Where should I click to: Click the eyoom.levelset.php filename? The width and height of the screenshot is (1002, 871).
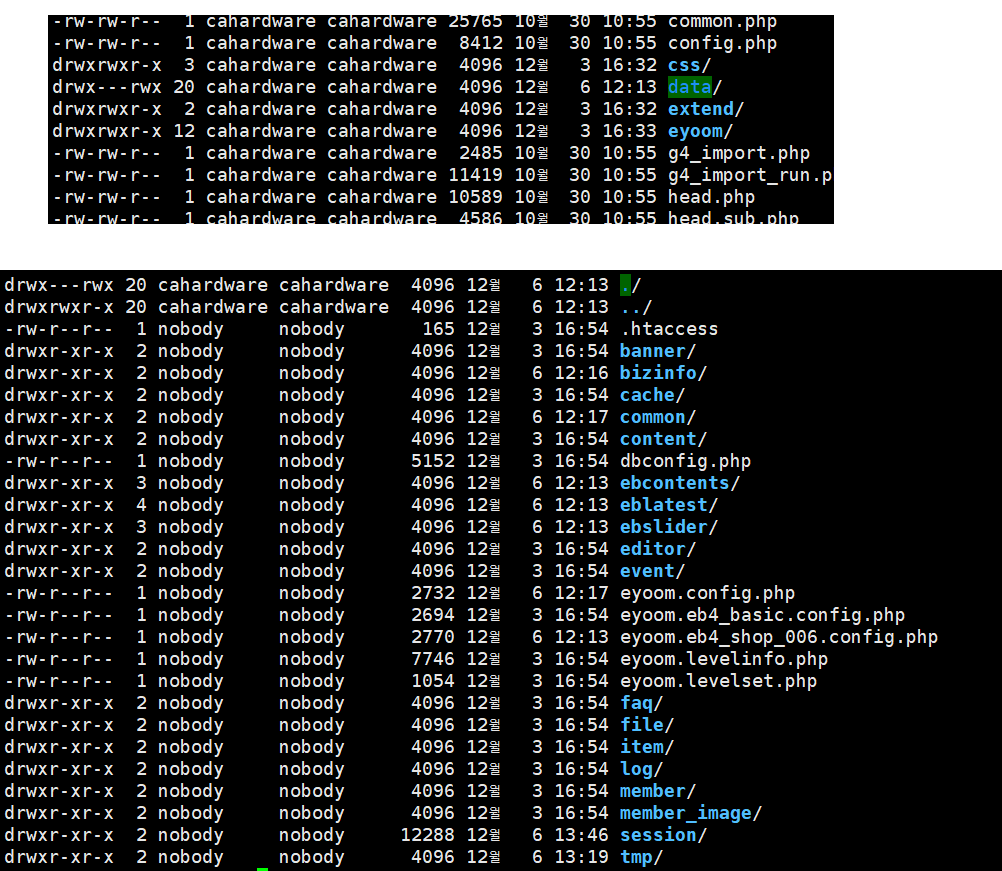(718, 682)
